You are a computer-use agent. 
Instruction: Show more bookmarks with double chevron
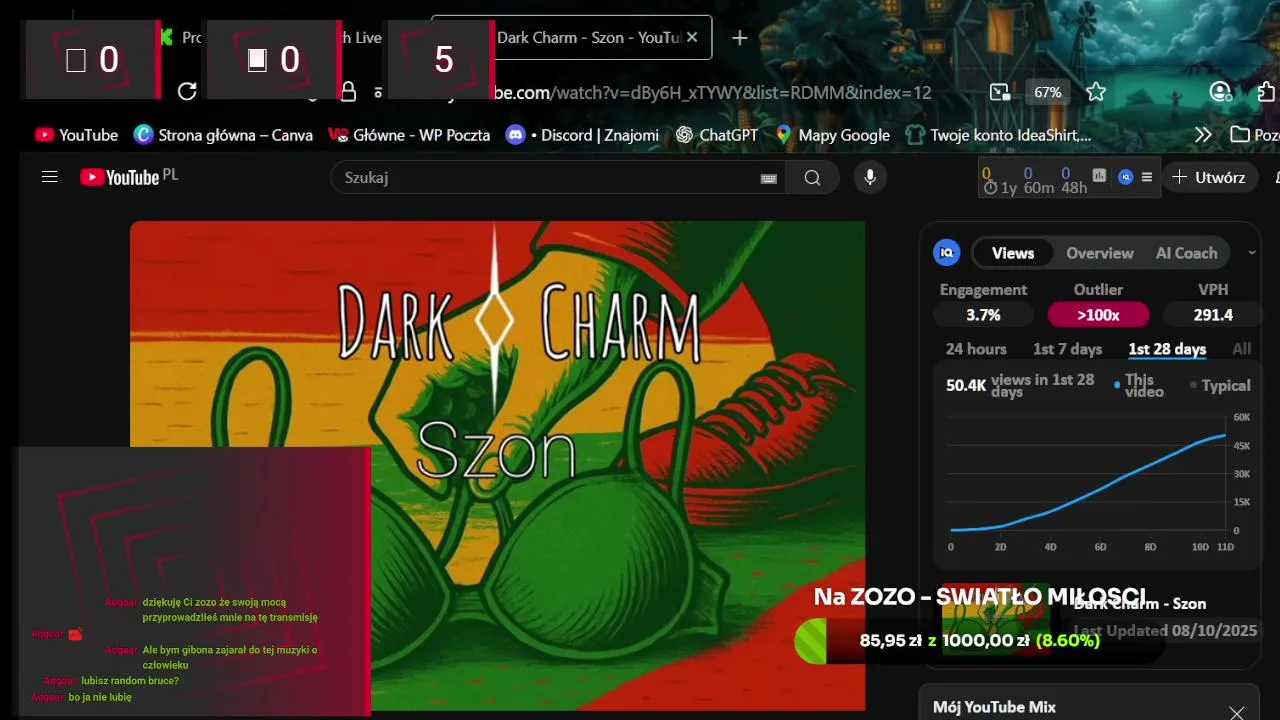[1203, 135]
